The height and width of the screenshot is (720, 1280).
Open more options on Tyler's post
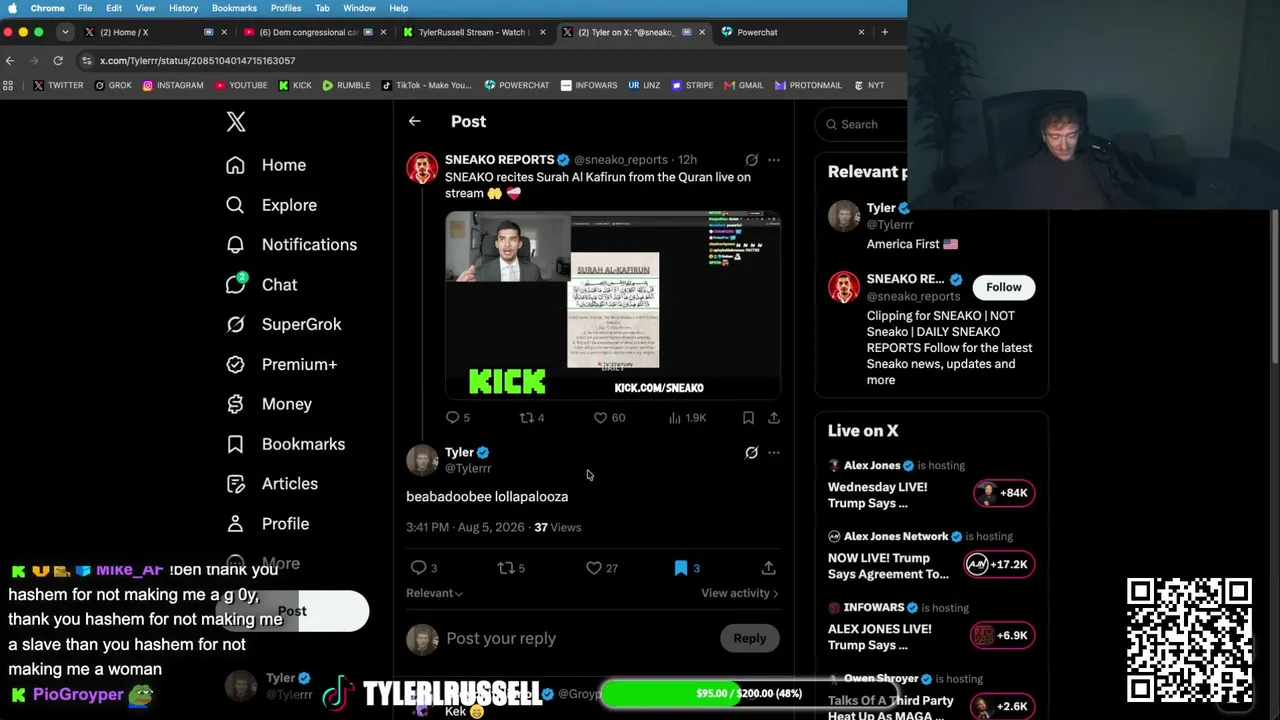click(773, 453)
